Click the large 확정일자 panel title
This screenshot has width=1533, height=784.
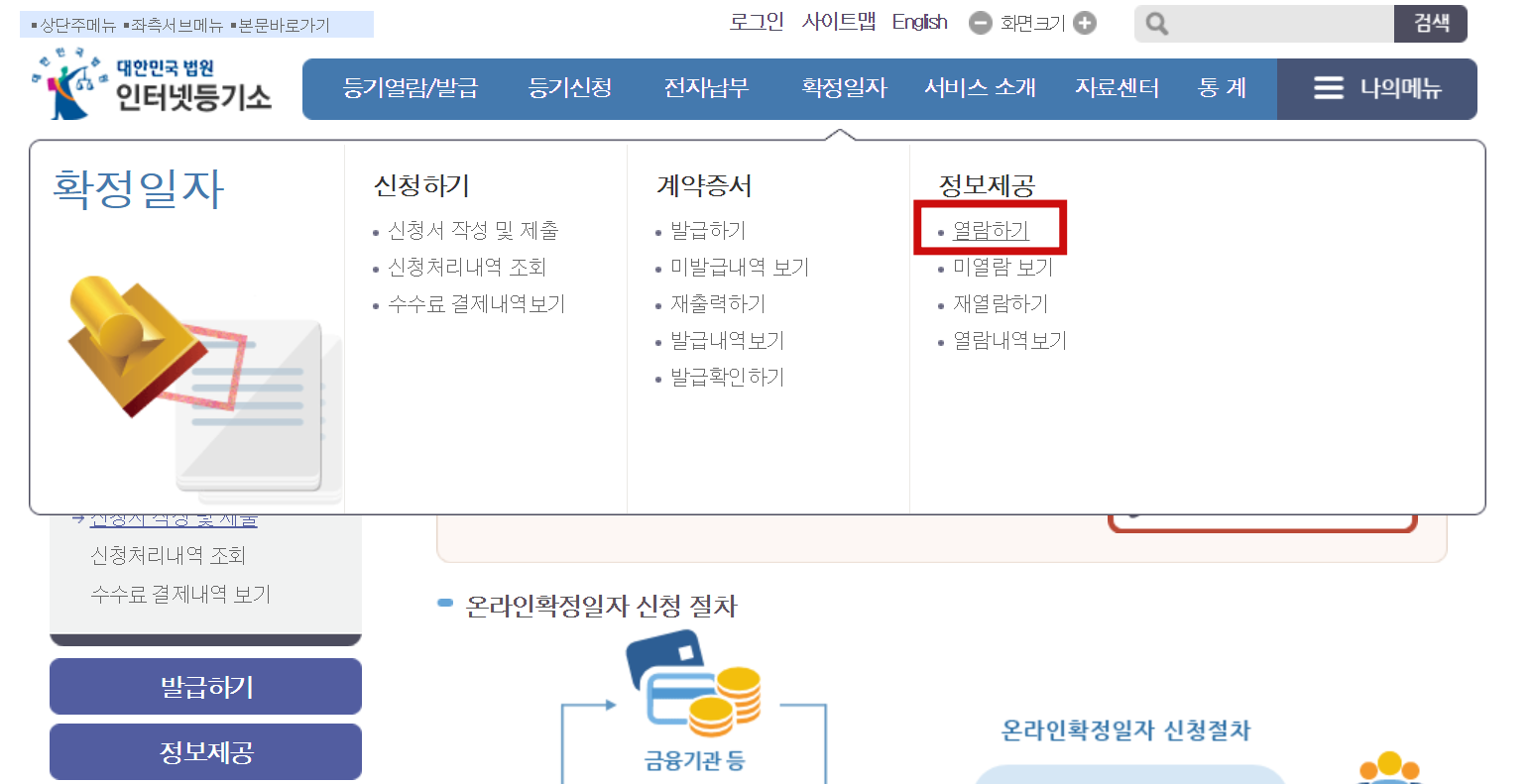coord(139,188)
